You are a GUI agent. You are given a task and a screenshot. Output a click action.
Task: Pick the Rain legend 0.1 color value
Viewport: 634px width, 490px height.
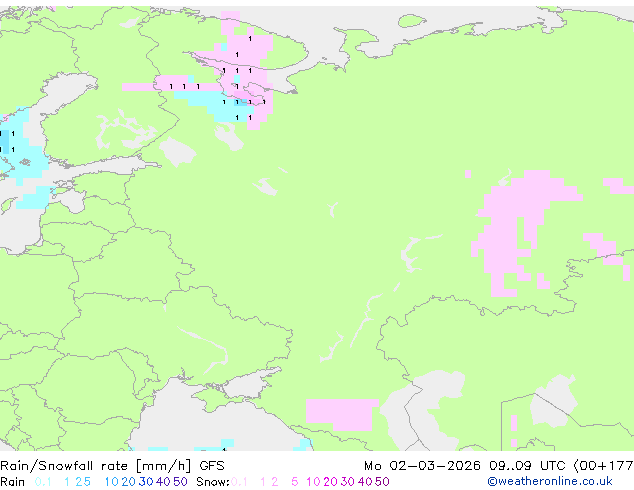pos(43,482)
